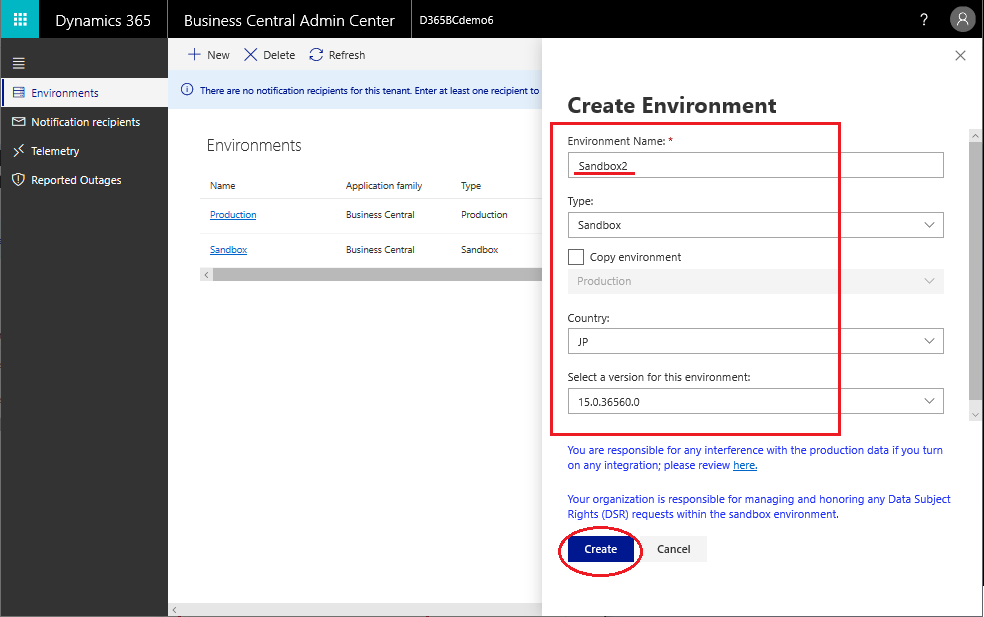Click the Application family column header
The image size is (984, 617).
click(x=383, y=186)
